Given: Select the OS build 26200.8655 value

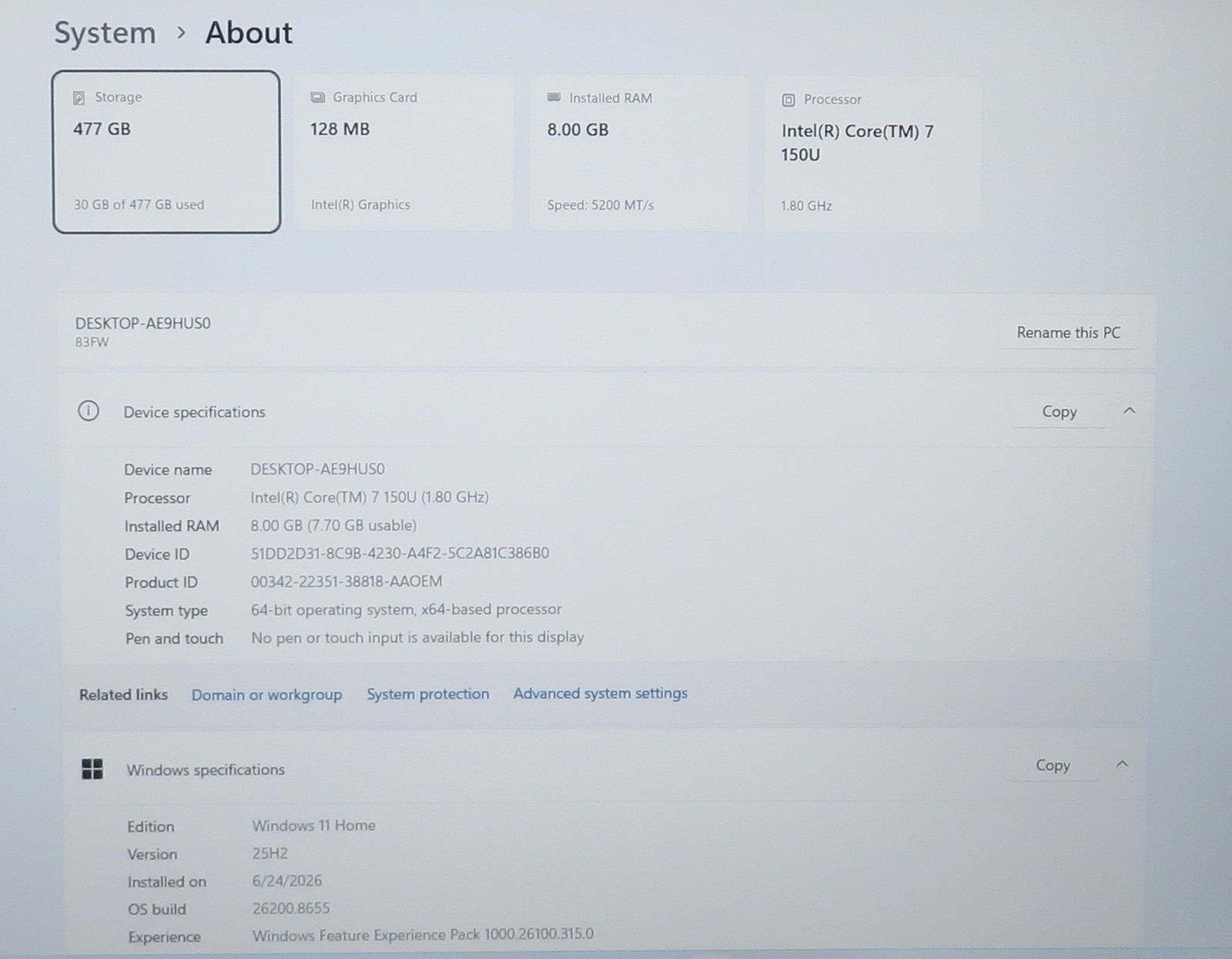Looking at the screenshot, I should tap(291, 908).
